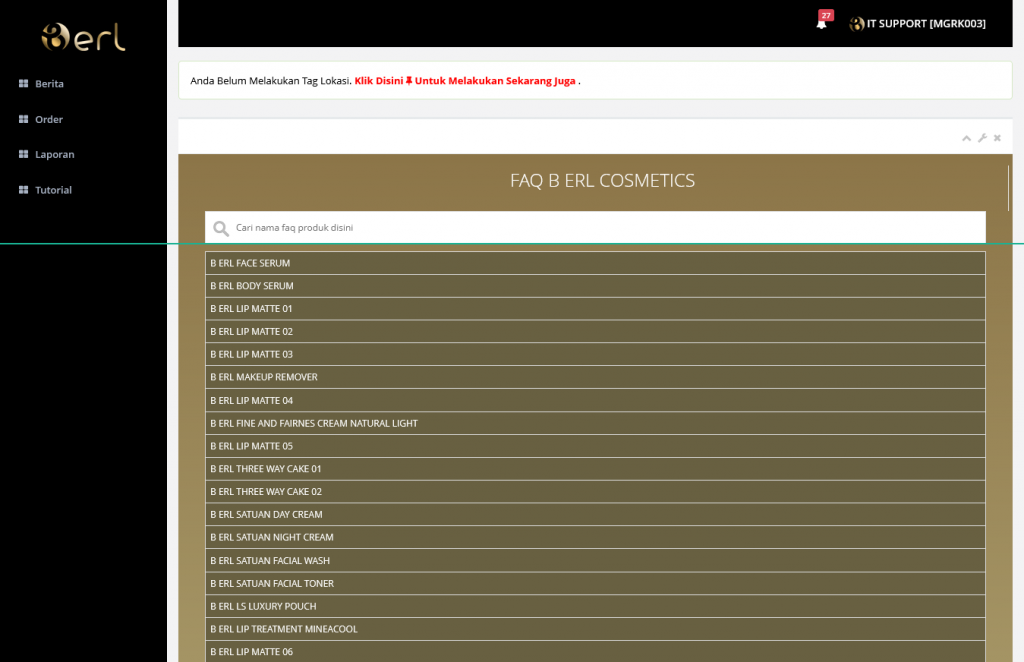Expand B ERL SATUAN NIGHT CREAM item
Viewport: 1024px width, 662px height.
pos(595,537)
